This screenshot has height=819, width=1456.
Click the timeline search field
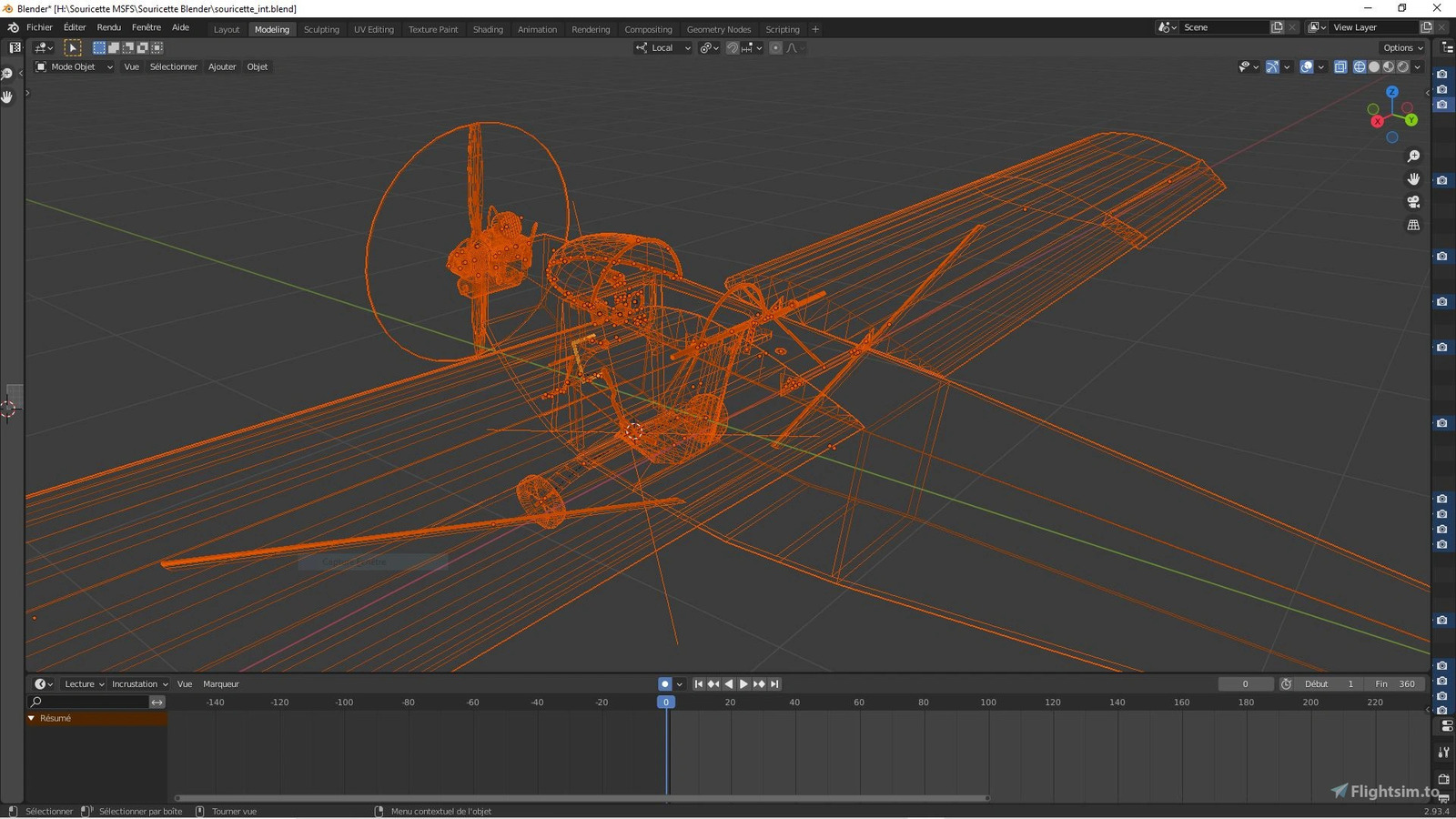pyautogui.click(x=88, y=703)
